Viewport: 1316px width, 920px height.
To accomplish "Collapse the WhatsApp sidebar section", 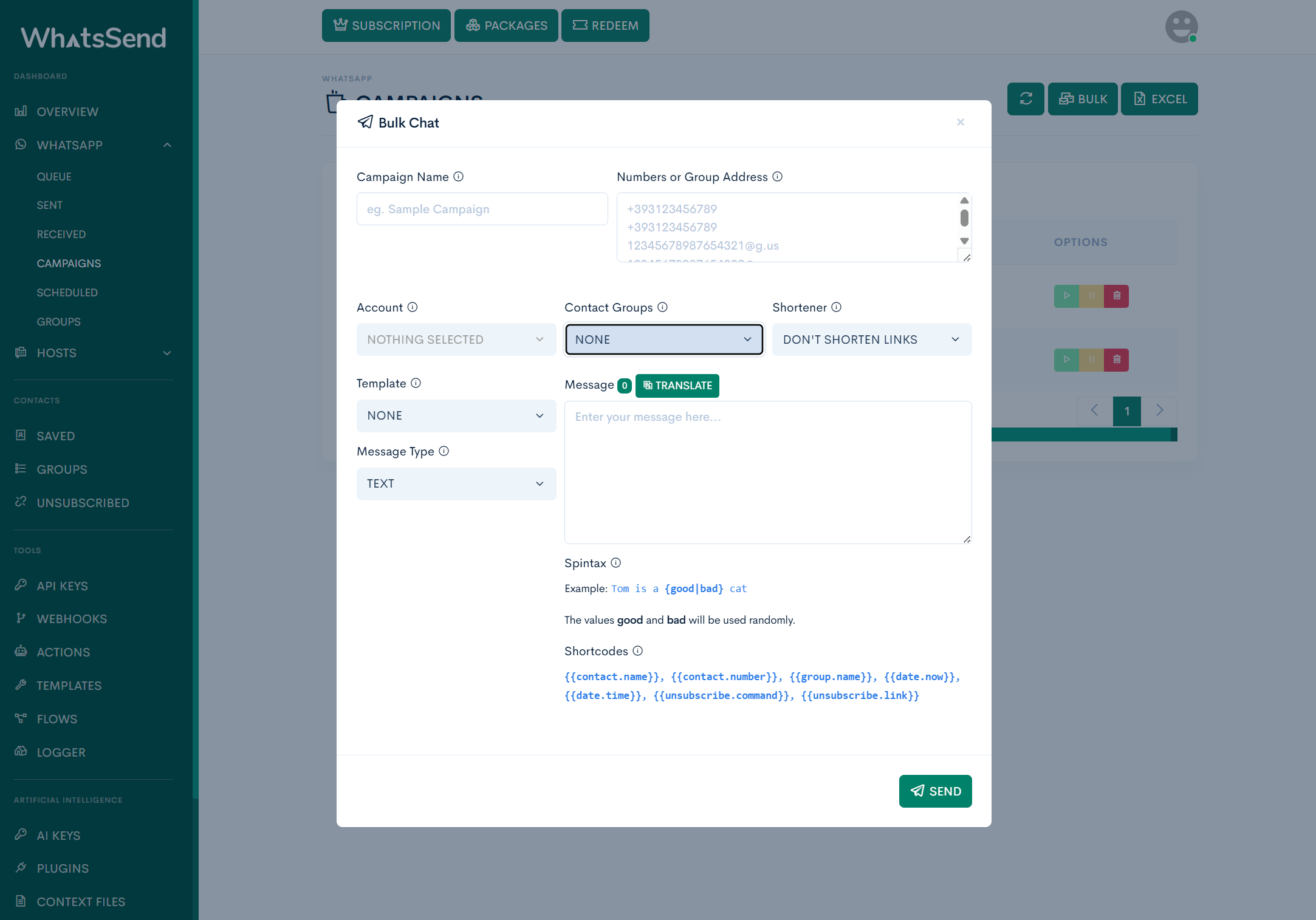I will 94,145.
